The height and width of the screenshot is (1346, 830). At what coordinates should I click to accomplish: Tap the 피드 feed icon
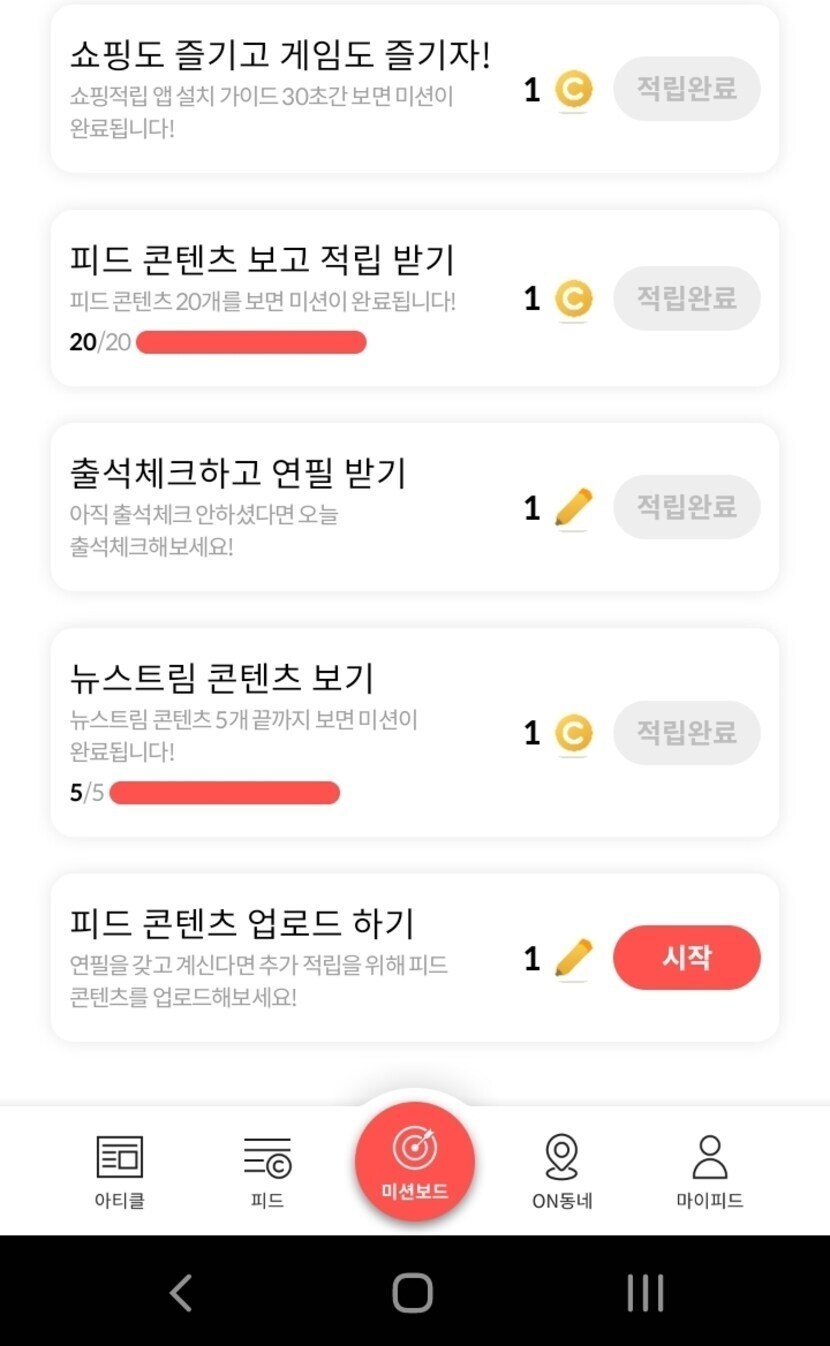pyautogui.click(x=267, y=1160)
